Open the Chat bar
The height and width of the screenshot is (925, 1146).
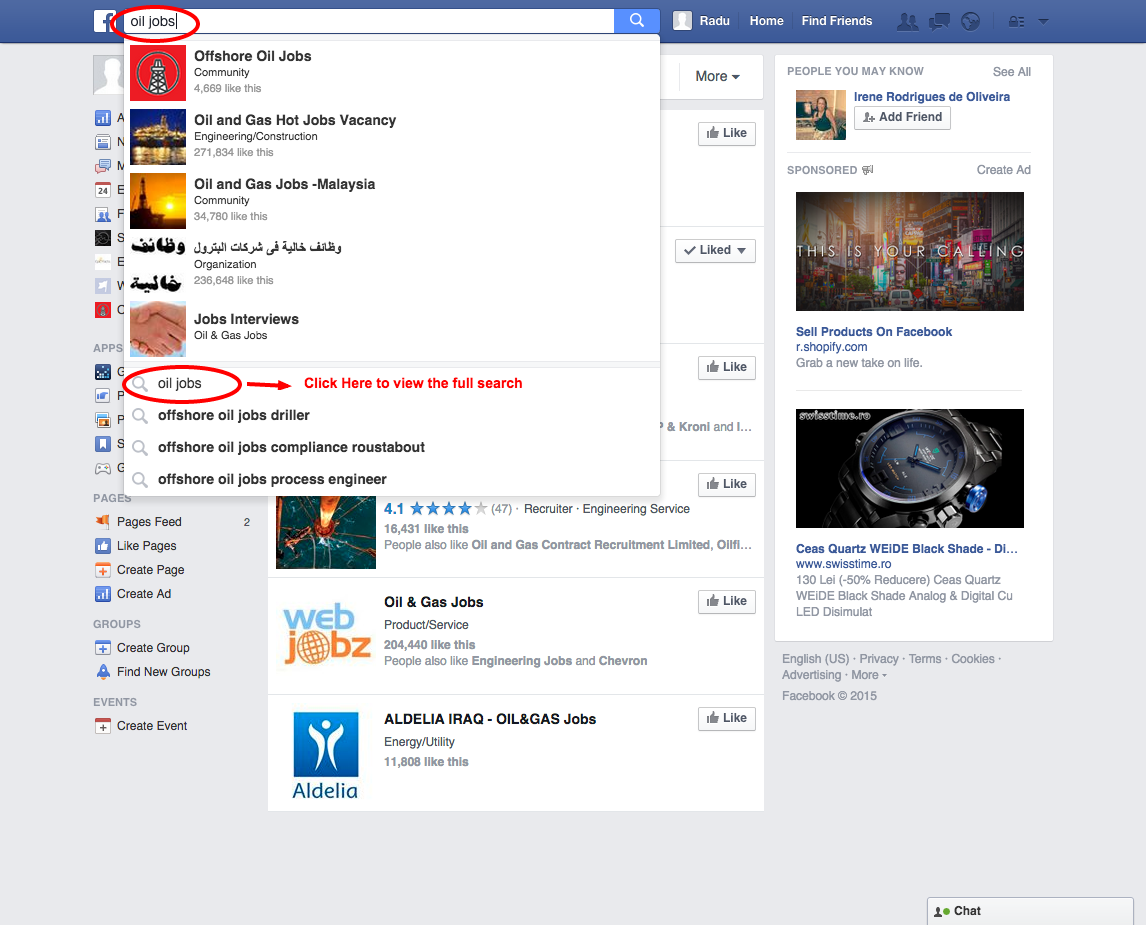point(1030,911)
